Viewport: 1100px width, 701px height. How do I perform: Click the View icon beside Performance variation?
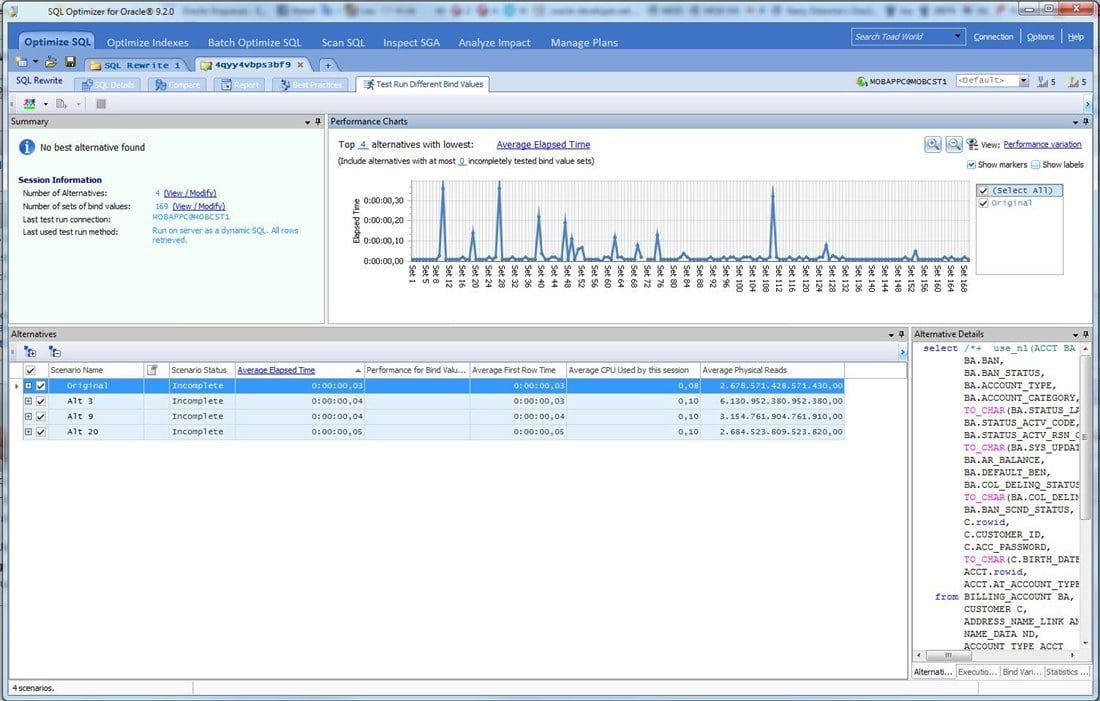(972, 145)
